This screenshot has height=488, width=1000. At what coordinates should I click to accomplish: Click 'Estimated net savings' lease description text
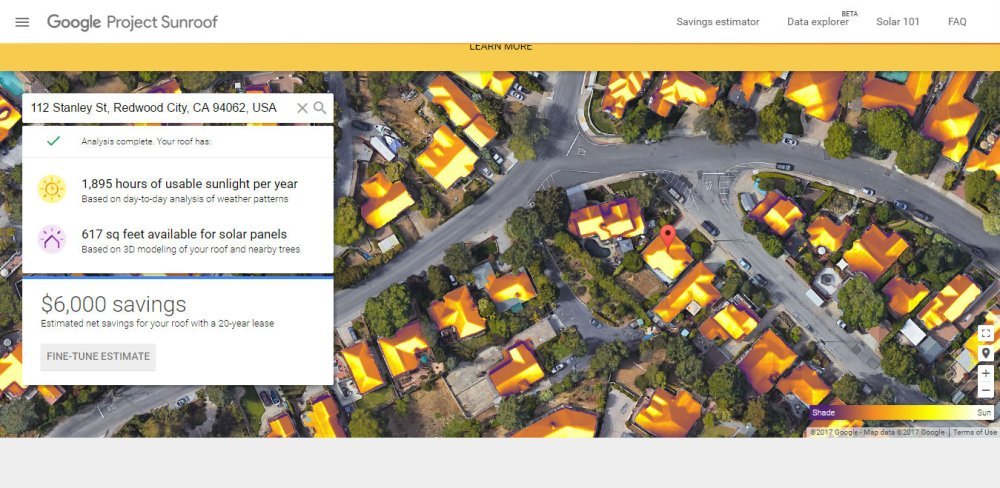pos(158,323)
